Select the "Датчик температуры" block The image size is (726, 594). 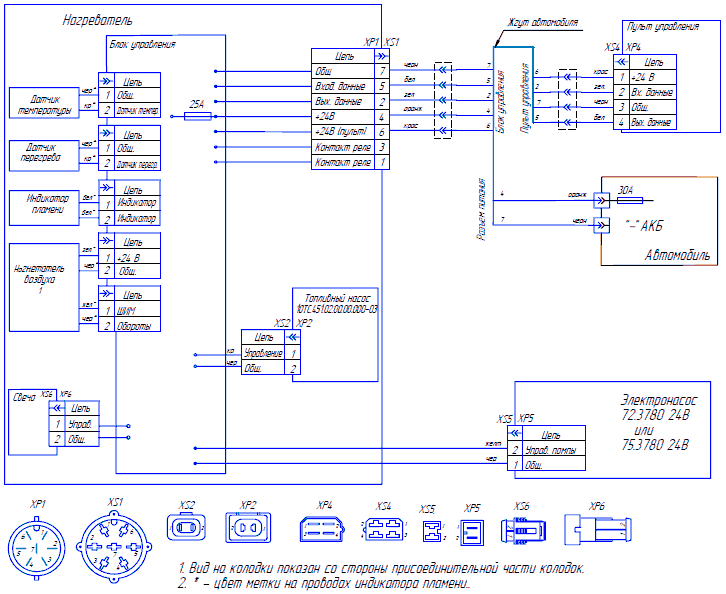point(44,103)
